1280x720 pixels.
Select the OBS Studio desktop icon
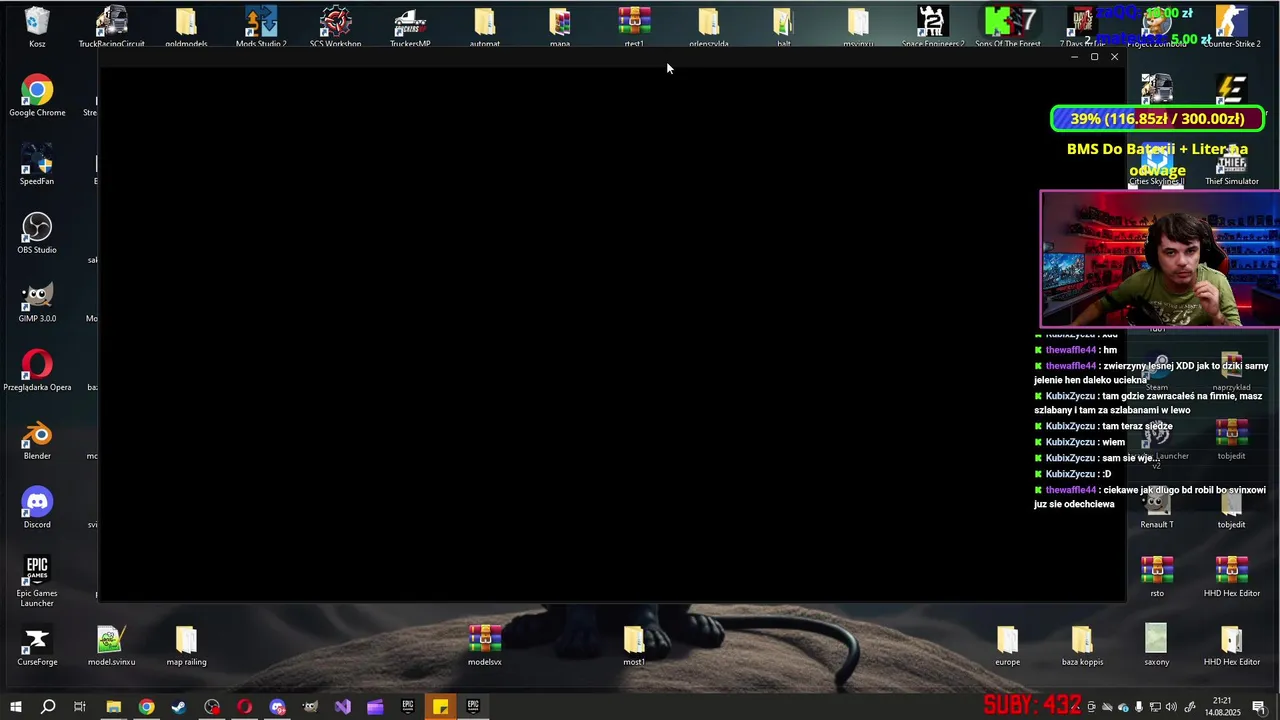(37, 233)
